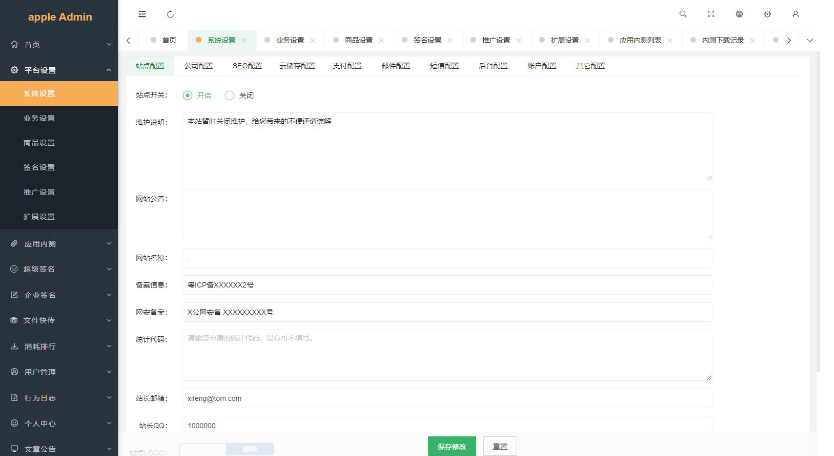This screenshot has height=456, width=834.
Task: Open the tab options dropdown chevron
Action: coord(809,40)
